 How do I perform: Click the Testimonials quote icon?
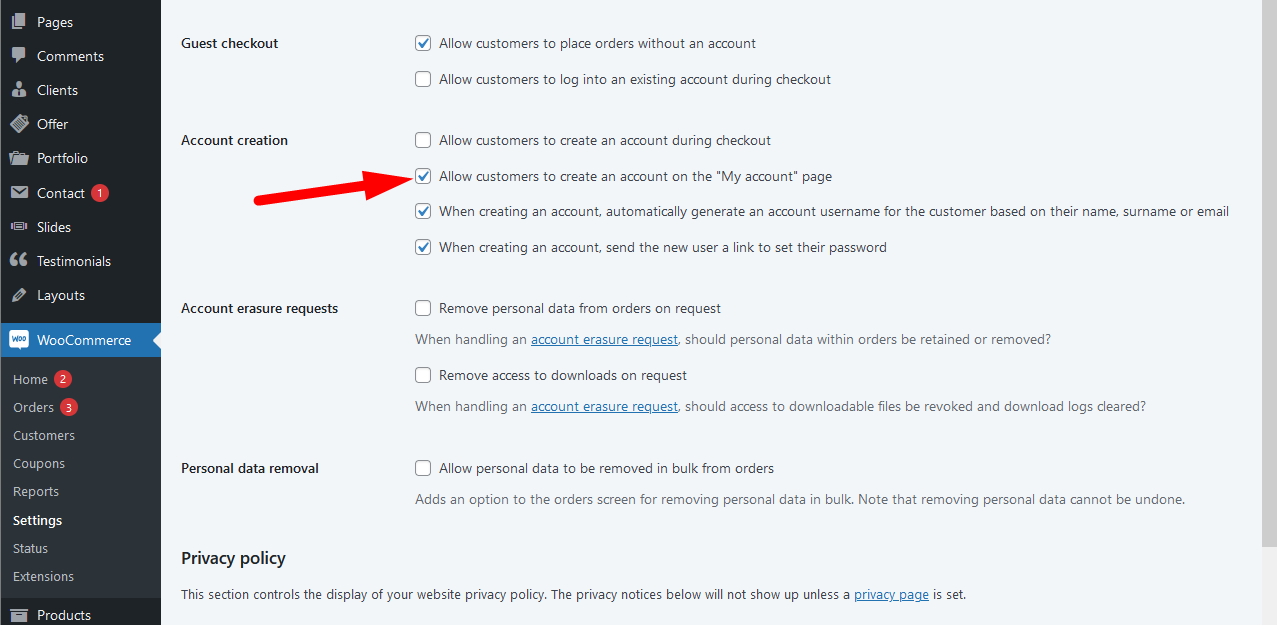19,261
